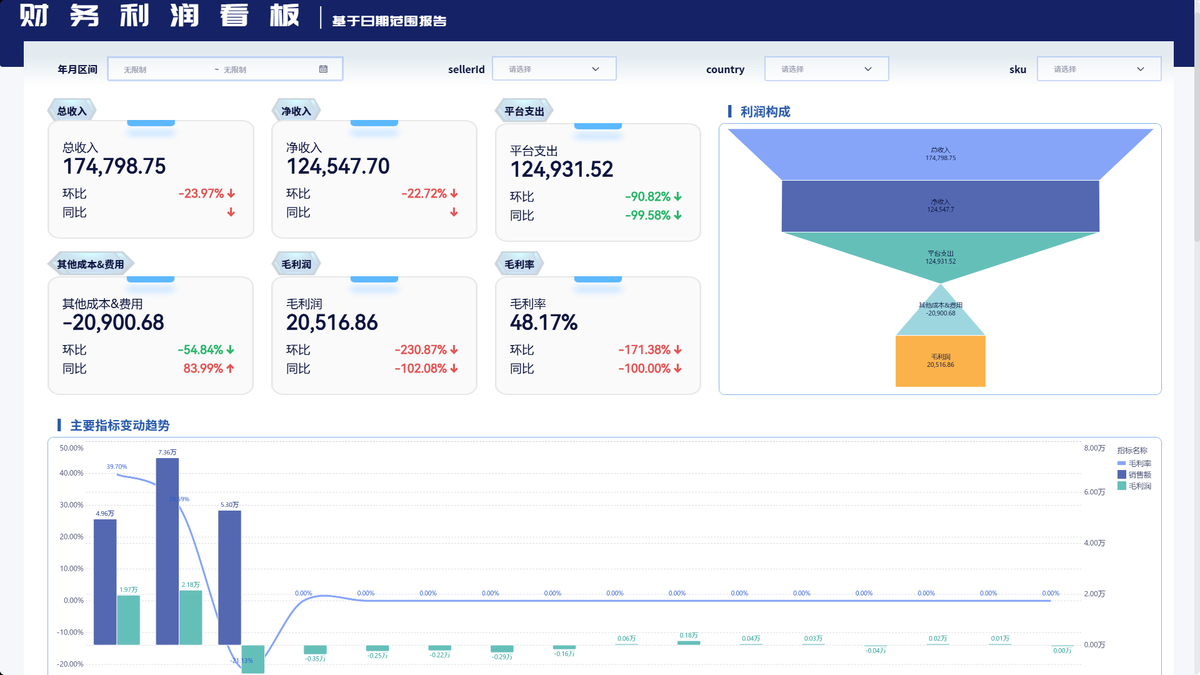The width and height of the screenshot is (1200, 675).
Task: Select the teal 平台支出 funnel segment
Action: (x=940, y=255)
